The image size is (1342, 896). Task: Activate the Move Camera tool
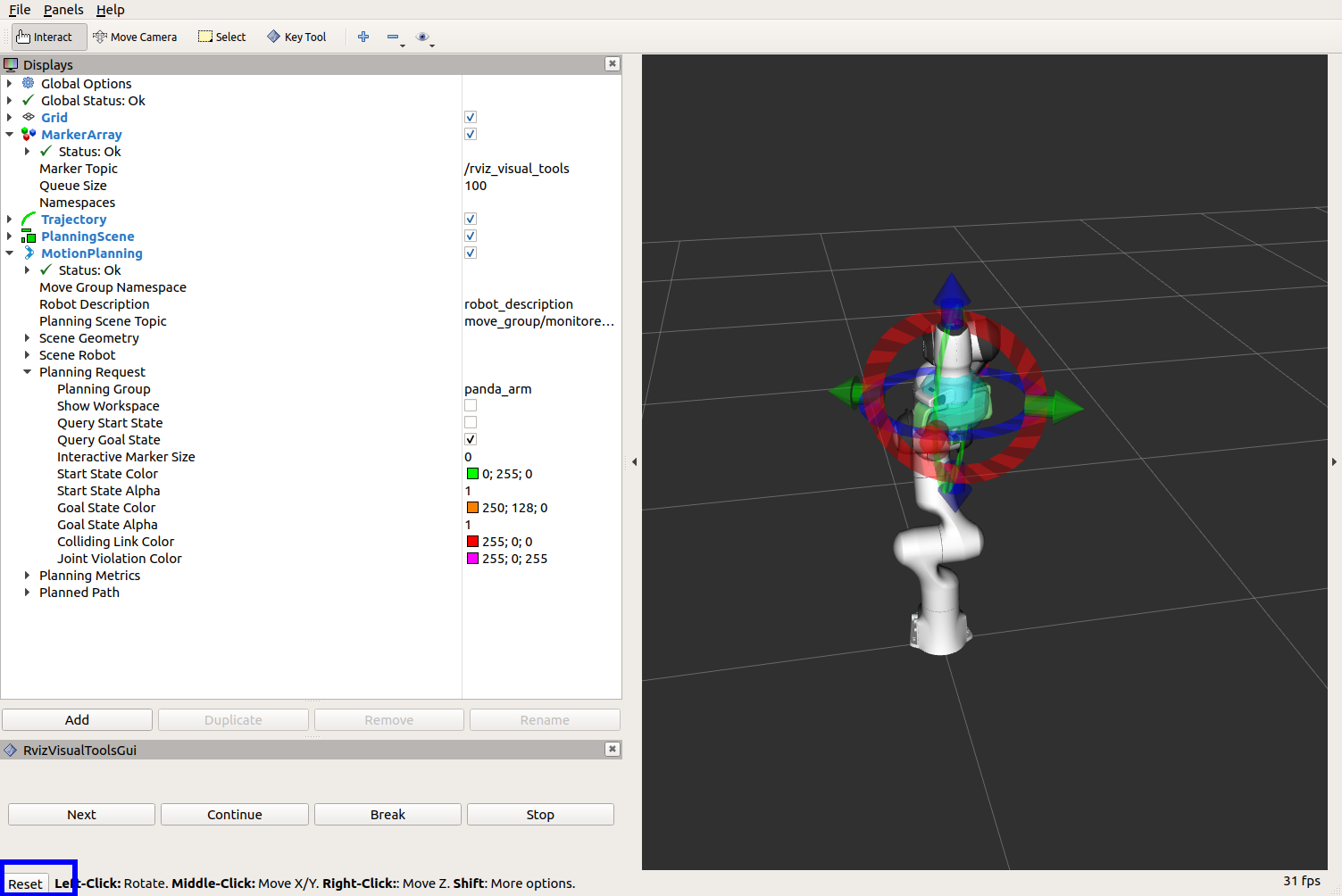click(x=136, y=37)
